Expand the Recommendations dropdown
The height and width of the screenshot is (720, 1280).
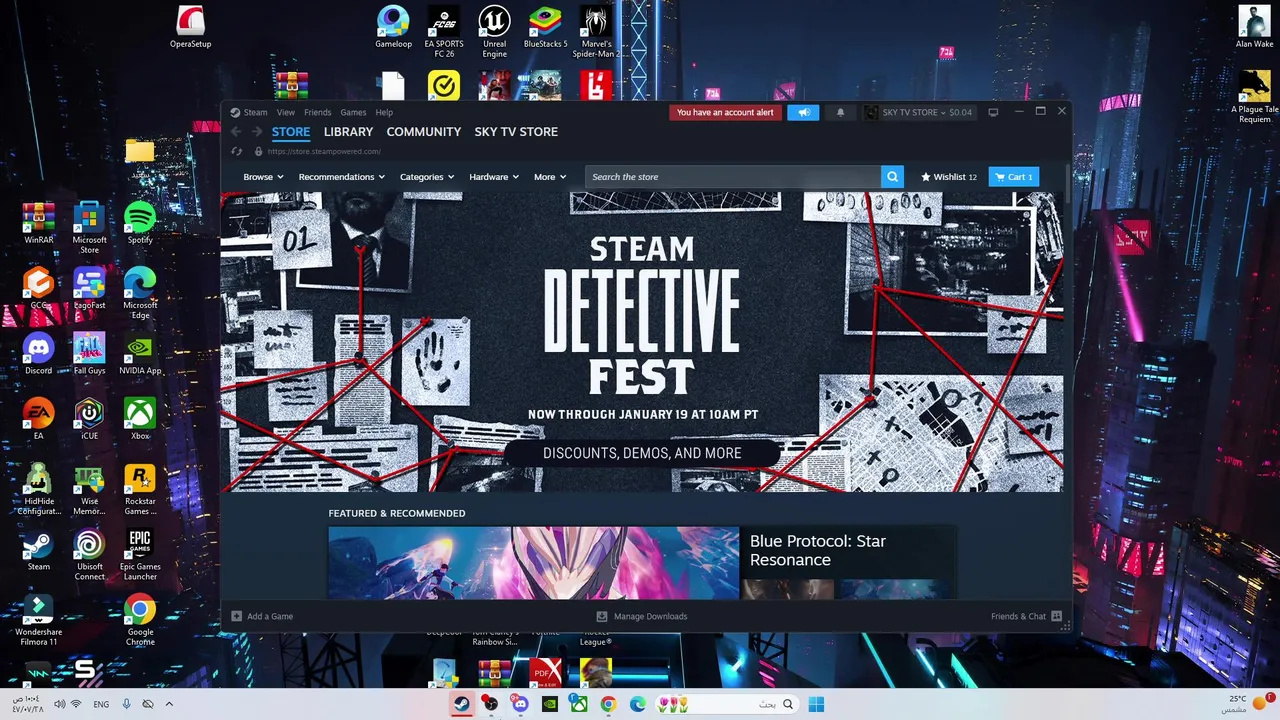(341, 177)
